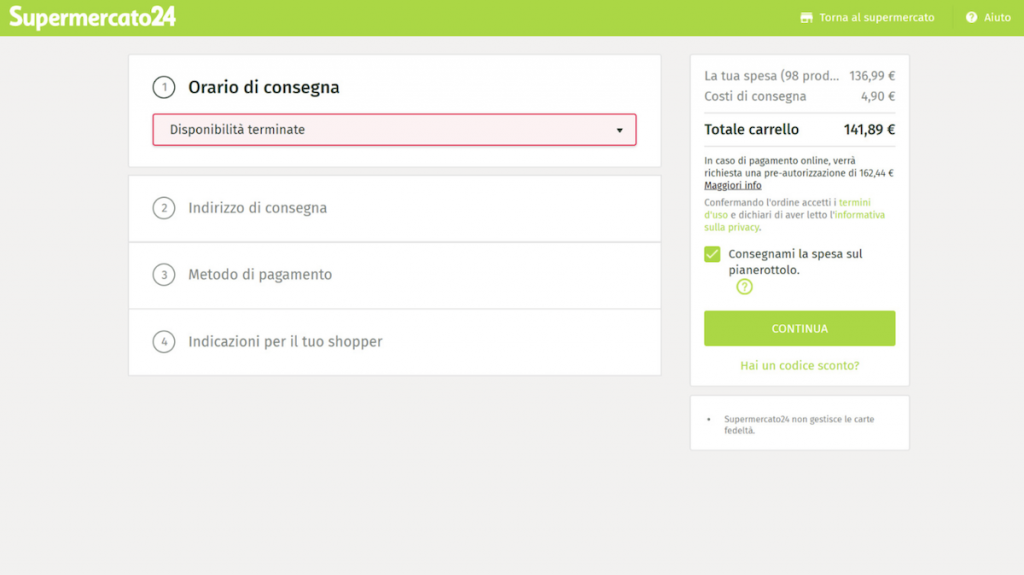The width and height of the screenshot is (1024, 575).
Task: Uncheck the Consegnami la spesa sul pianerottolo checkbox
Action: [712, 254]
